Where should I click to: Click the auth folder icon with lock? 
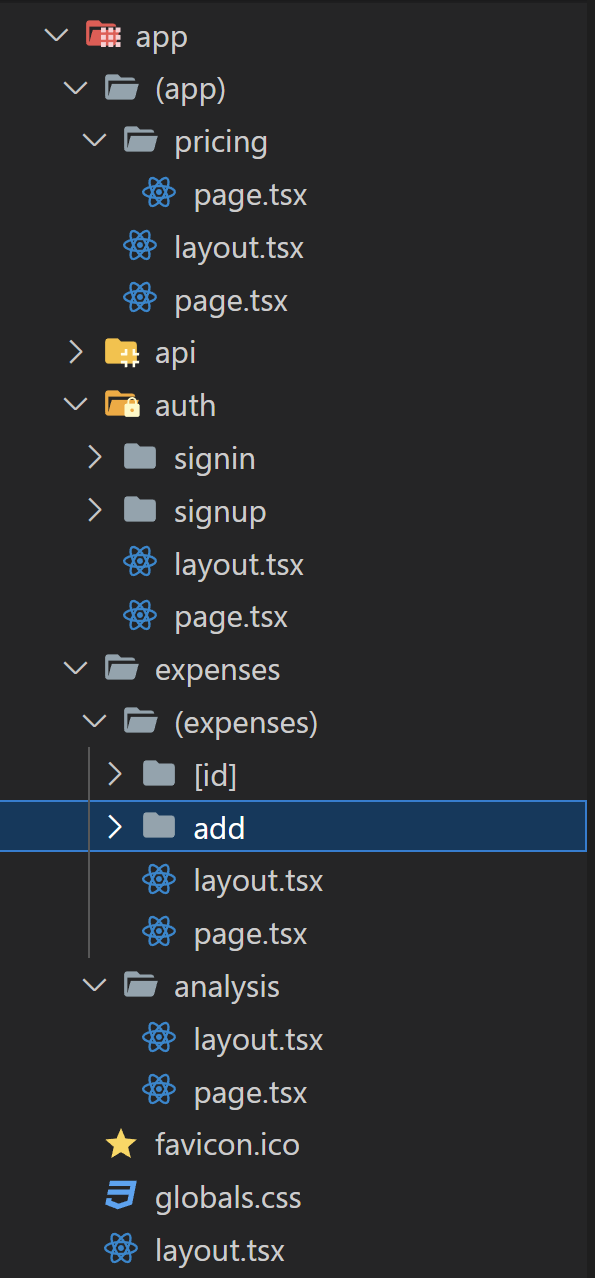point(122,405)
